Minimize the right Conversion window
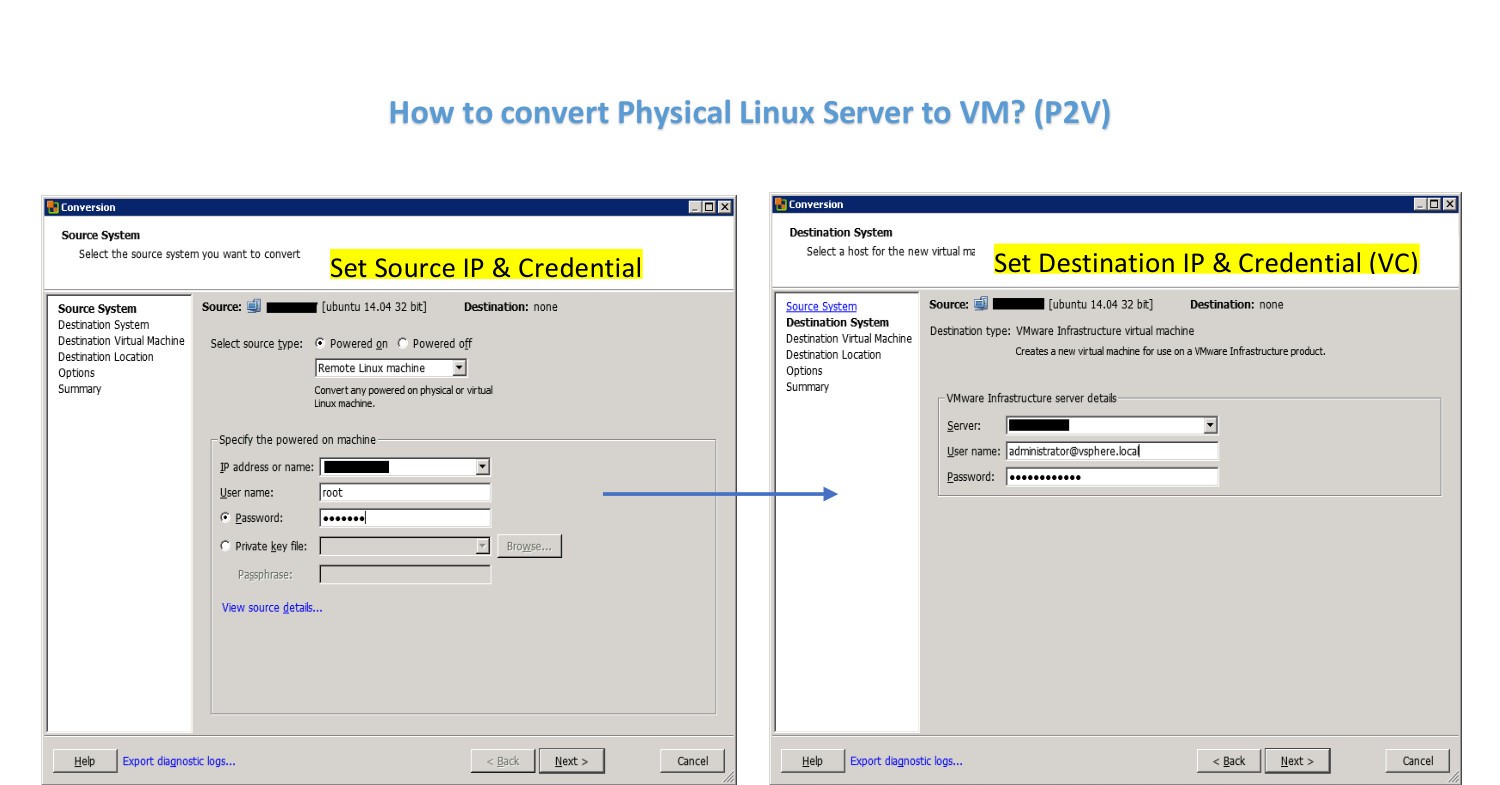1500x785 pixels. point(1421,204)
